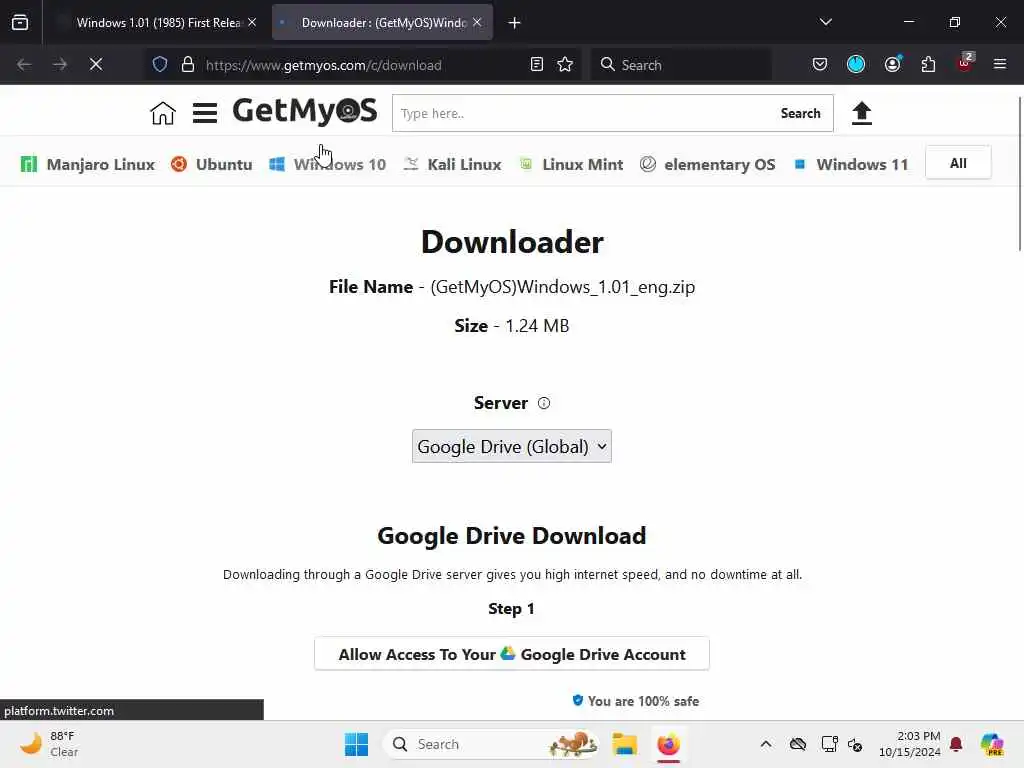Viewport: 1024px width, 768px height.
Task: Open the Linux Mint category
Action: coord(571,164)
